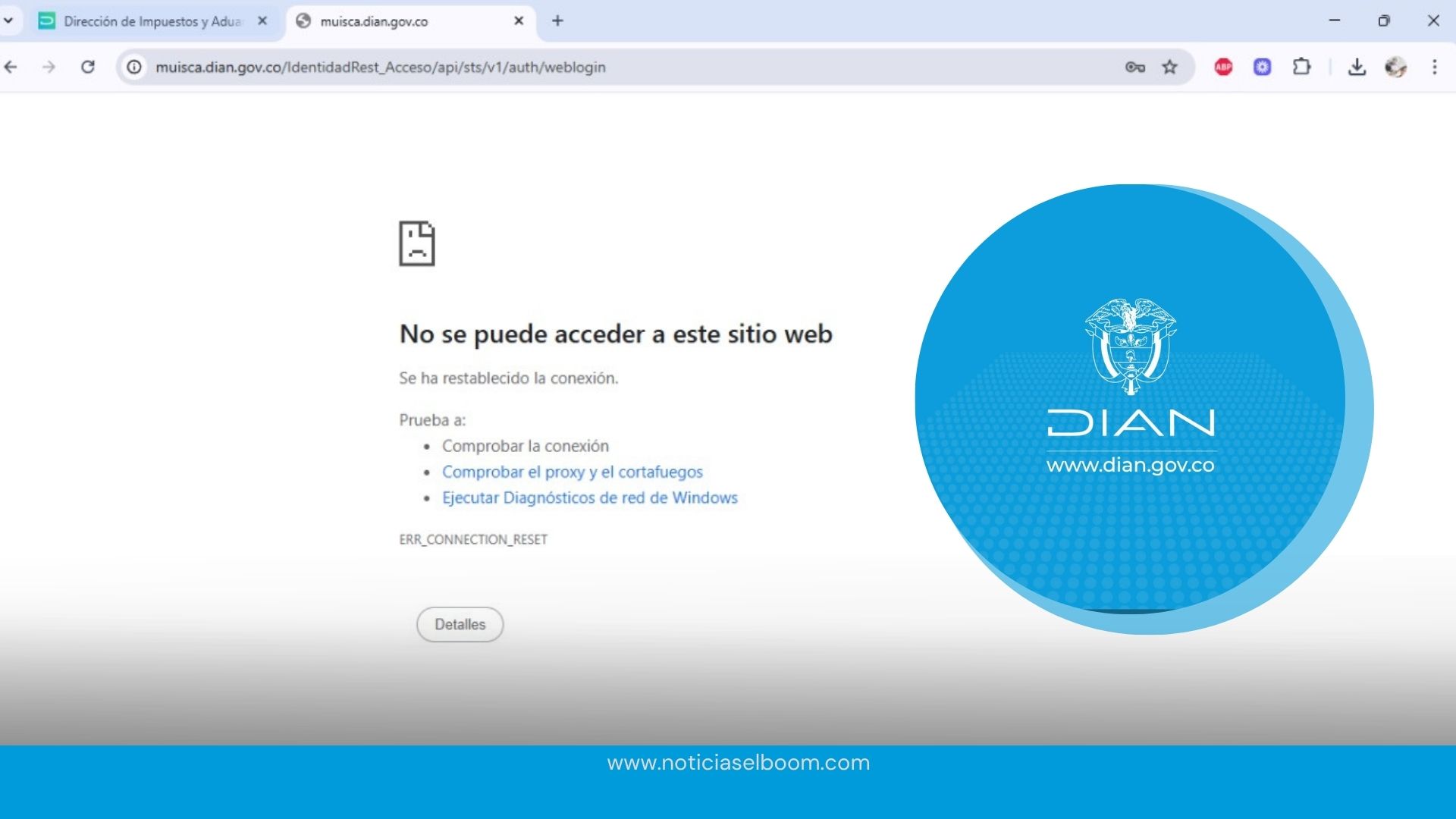Click the sad page error icon

(417, 243)
